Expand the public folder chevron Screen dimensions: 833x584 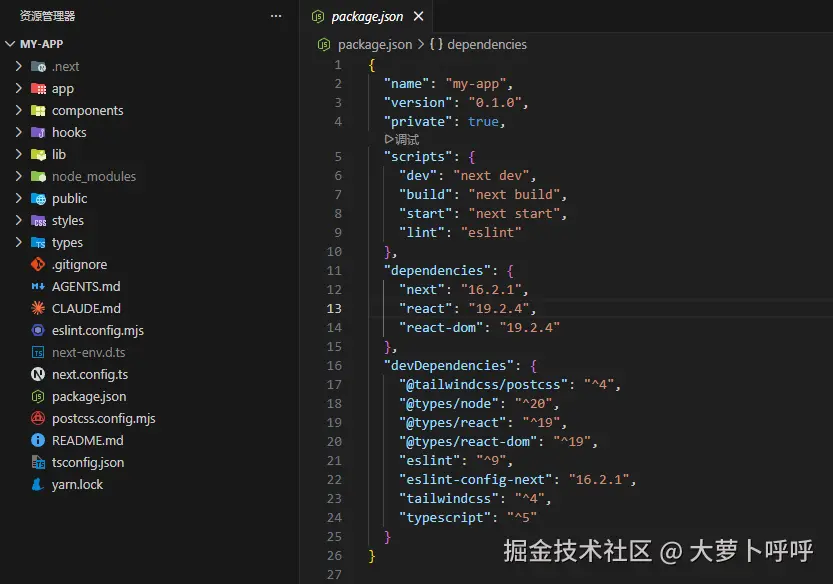pyautogui.click(x=19, y=198)
